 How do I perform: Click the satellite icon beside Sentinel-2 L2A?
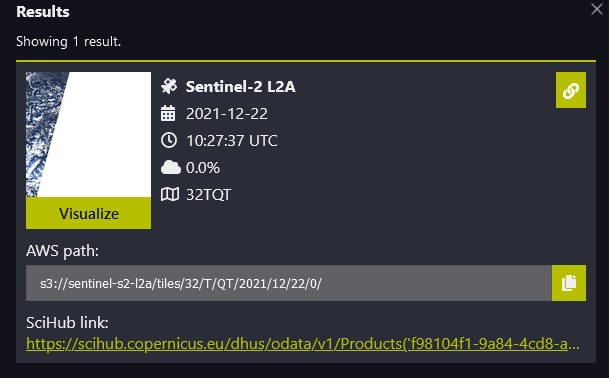169,86
